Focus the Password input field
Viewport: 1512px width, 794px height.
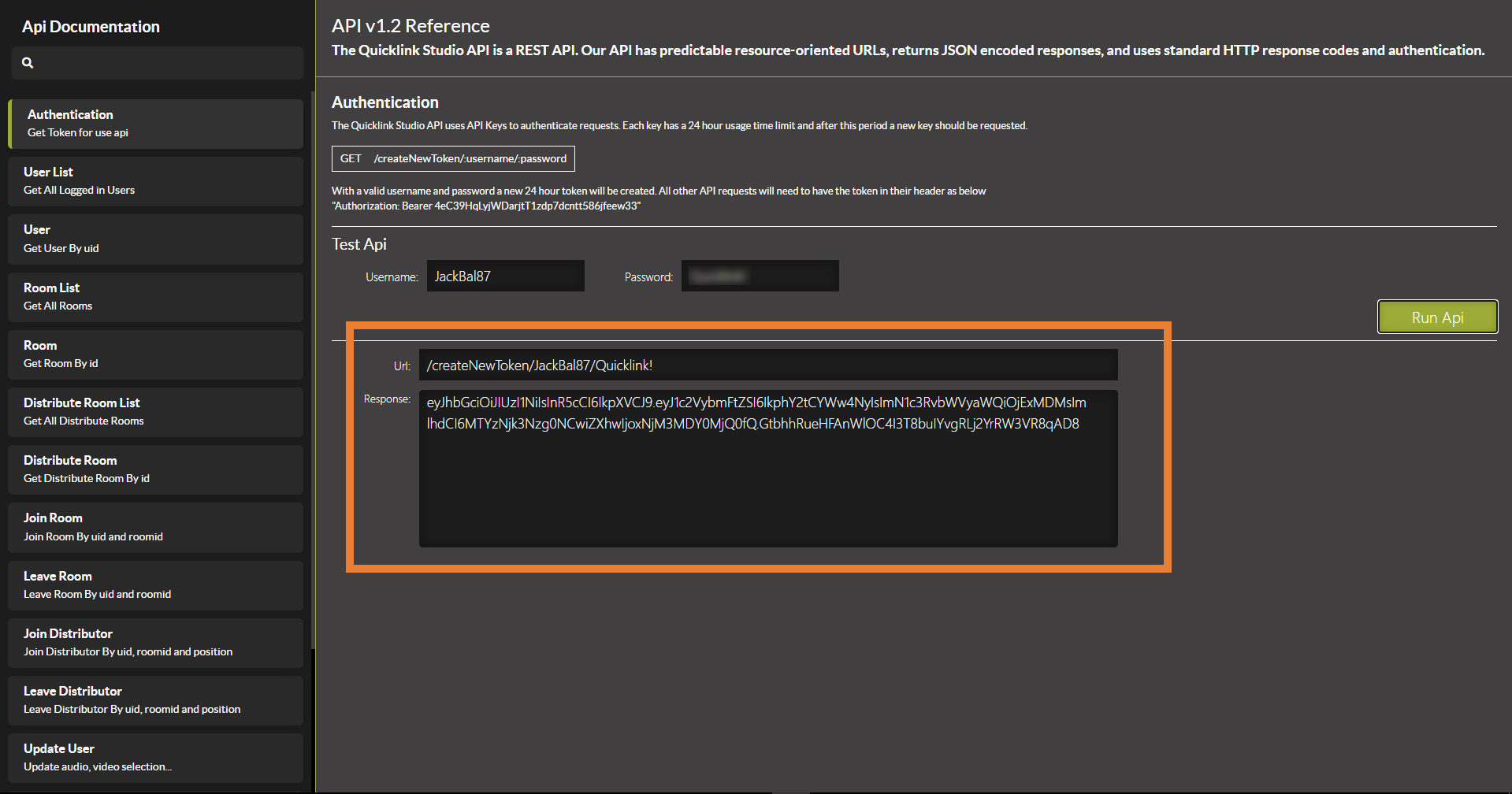point(760,276)
